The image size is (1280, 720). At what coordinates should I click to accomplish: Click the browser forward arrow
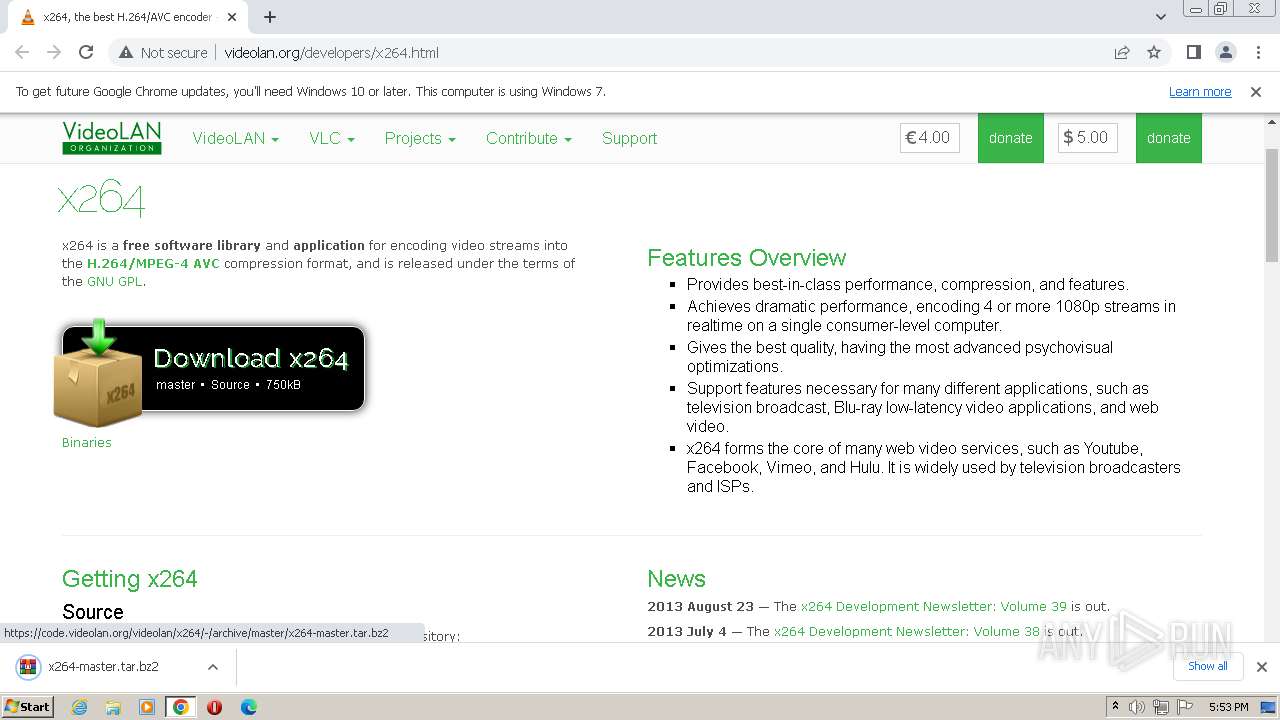coord(54,52)
